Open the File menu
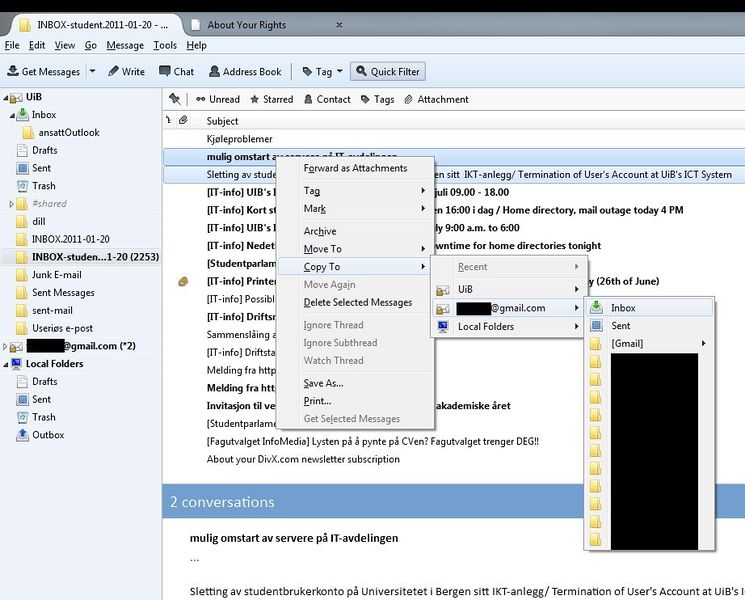745x600 pixels. click(x=12, y=45)
